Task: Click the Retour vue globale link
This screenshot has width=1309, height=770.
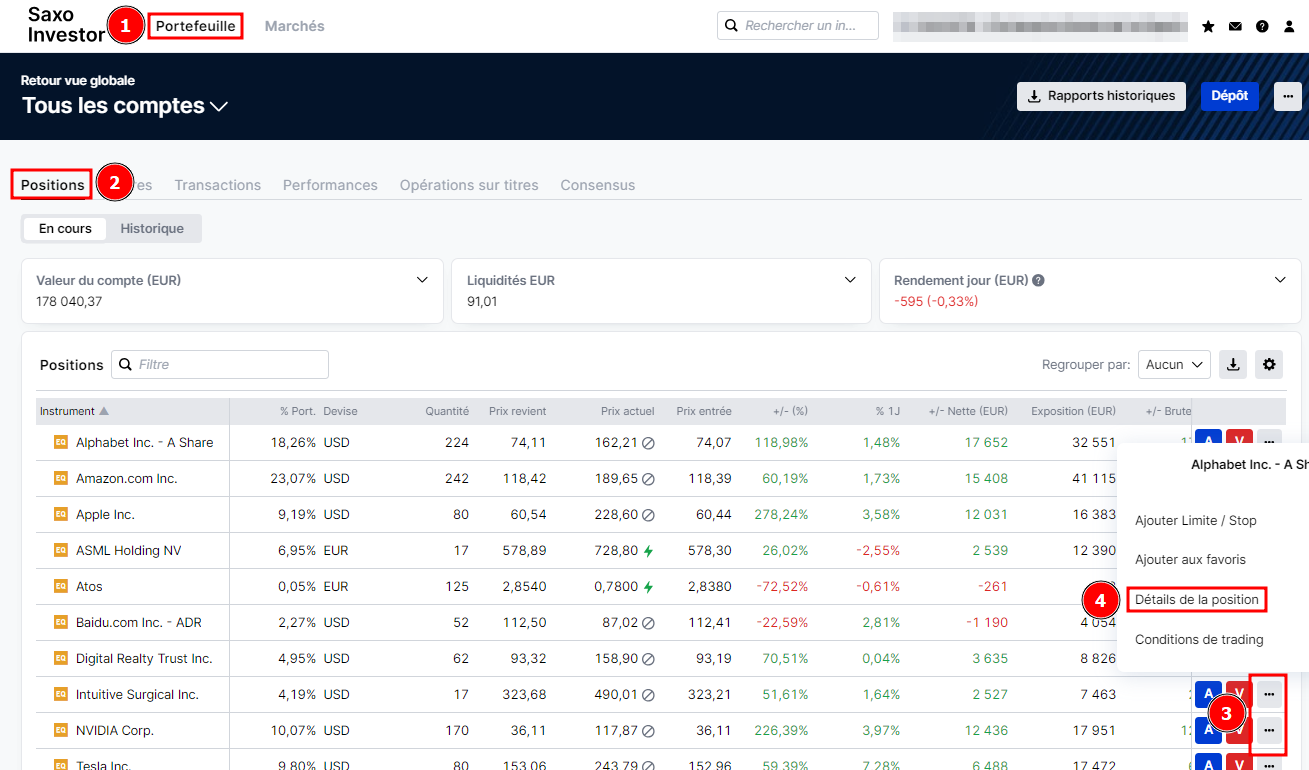Action: tap(77, 80)
